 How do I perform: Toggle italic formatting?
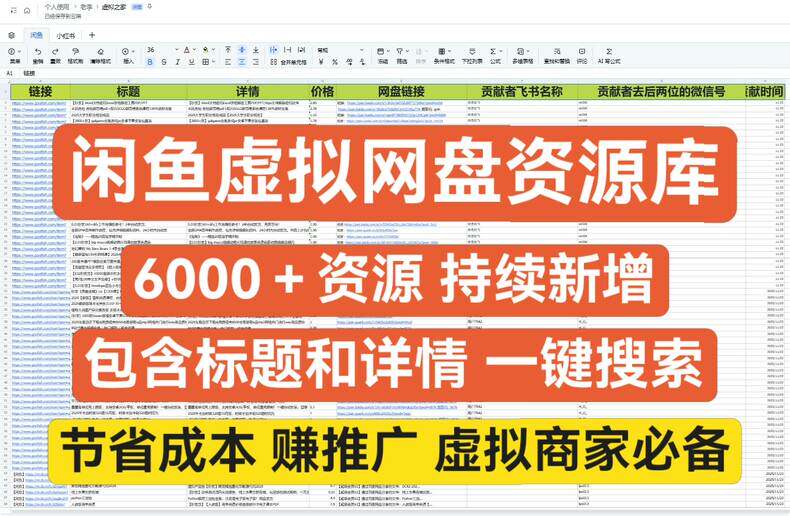point(177,61)
